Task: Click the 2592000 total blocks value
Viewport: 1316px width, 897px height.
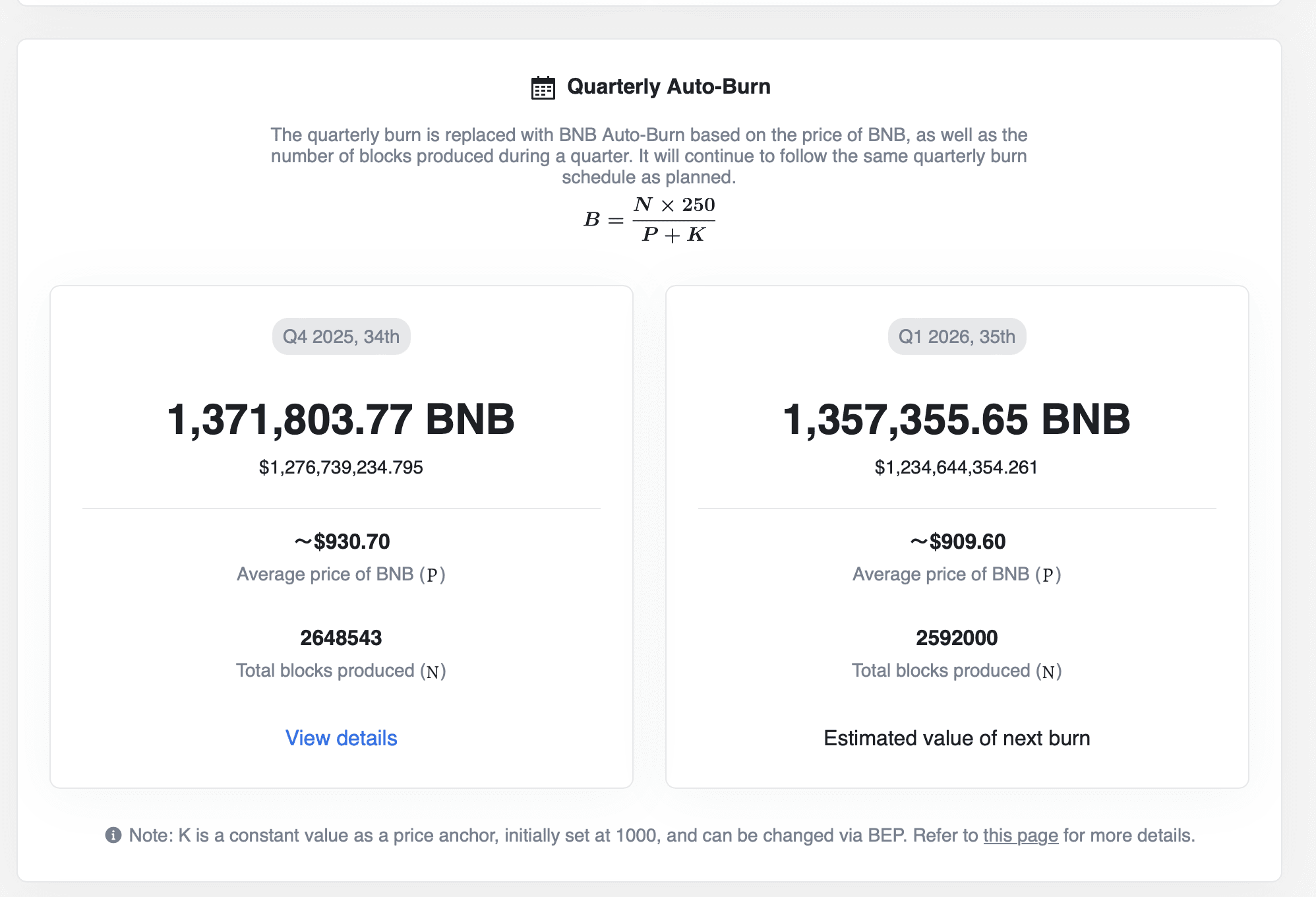Action: (x=957, y=638)
